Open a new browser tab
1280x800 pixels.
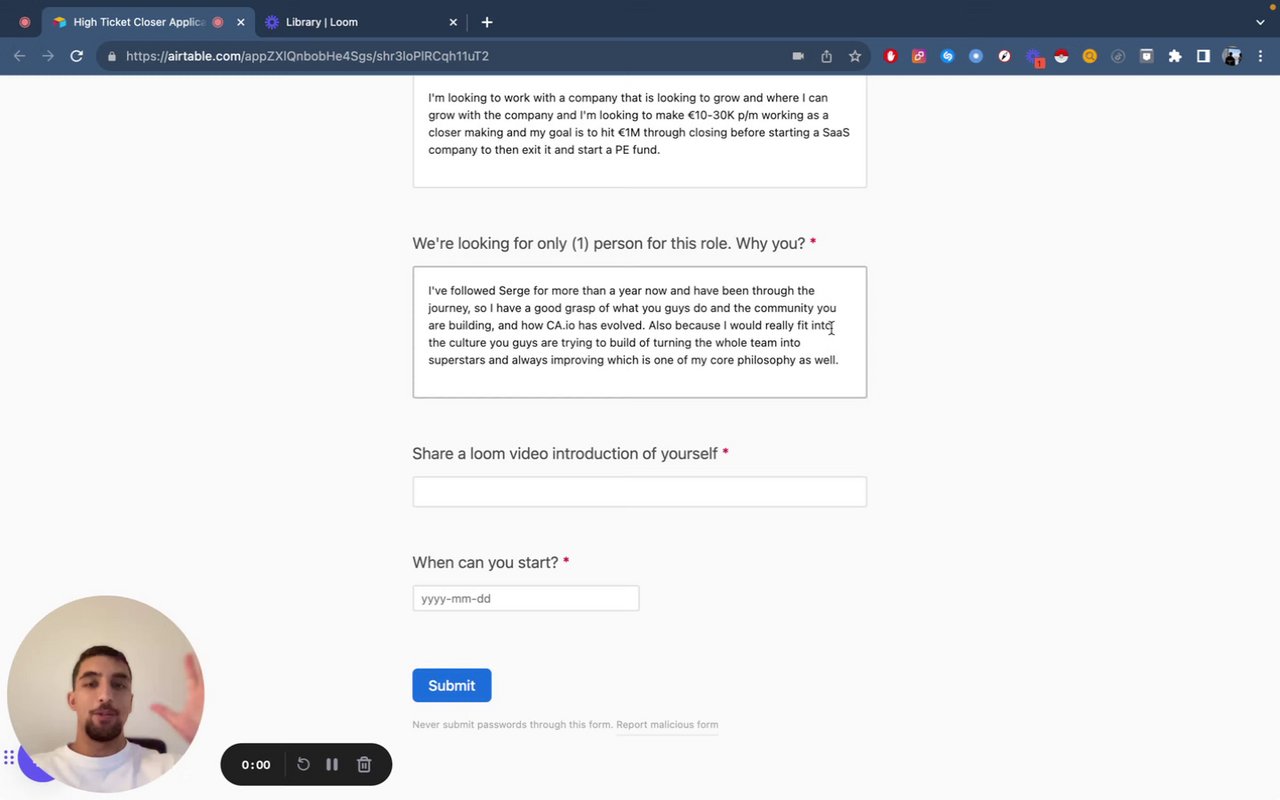coord(487,22)
